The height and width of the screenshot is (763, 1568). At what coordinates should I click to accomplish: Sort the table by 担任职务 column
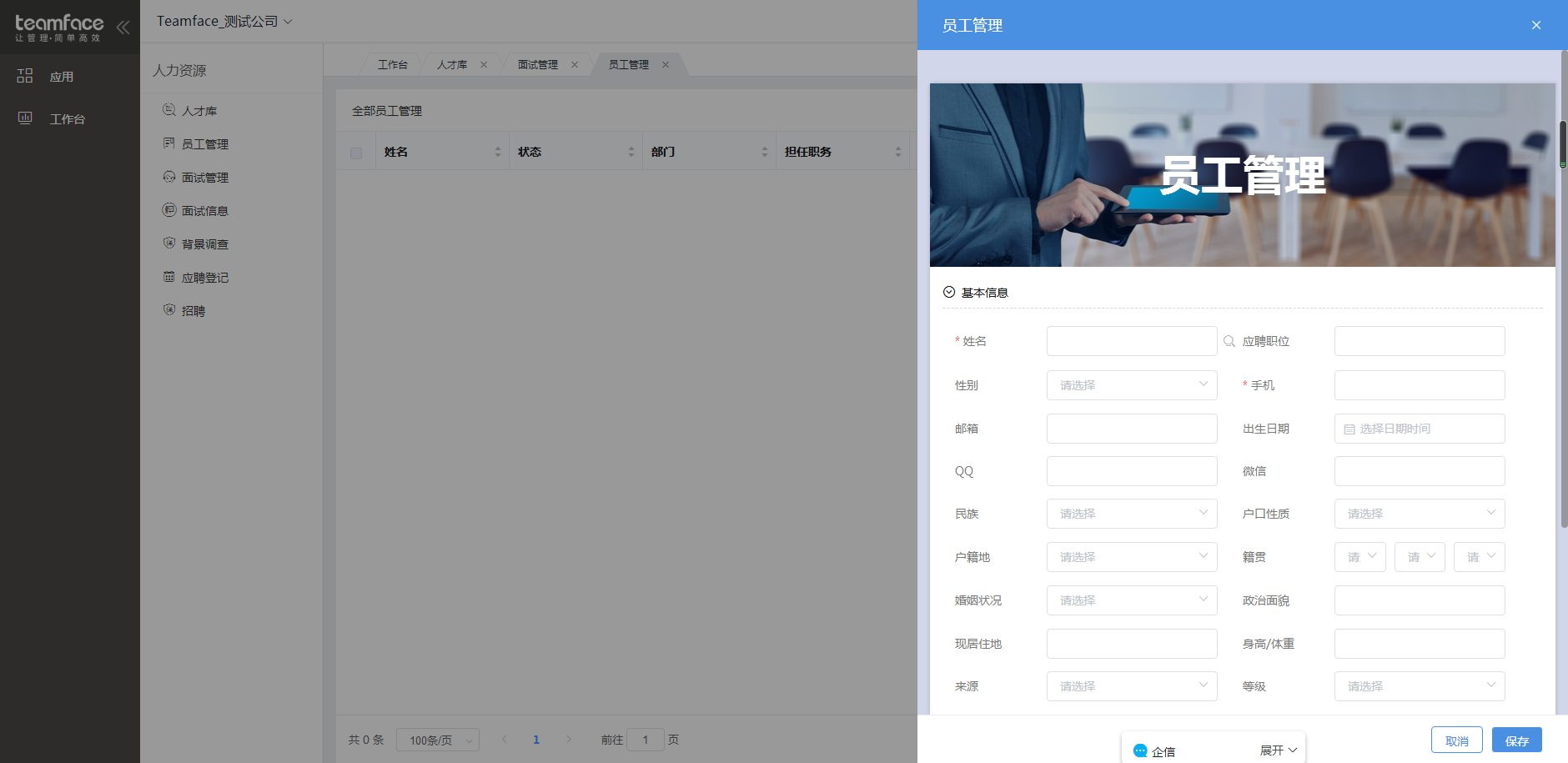click(x=898, y=152)
